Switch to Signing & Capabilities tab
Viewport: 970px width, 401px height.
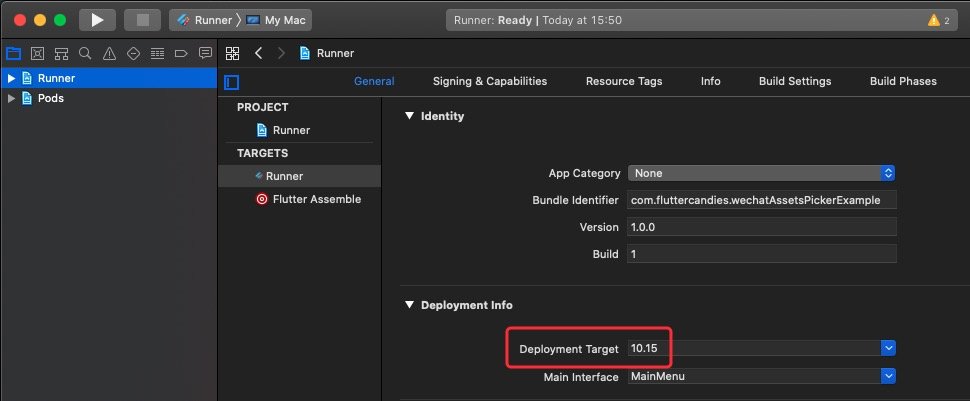click(490, 81)
